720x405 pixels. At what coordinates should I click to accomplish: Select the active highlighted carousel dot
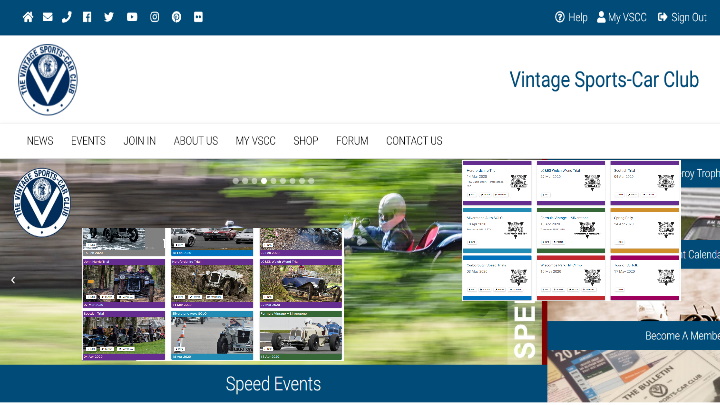(264, 181)
